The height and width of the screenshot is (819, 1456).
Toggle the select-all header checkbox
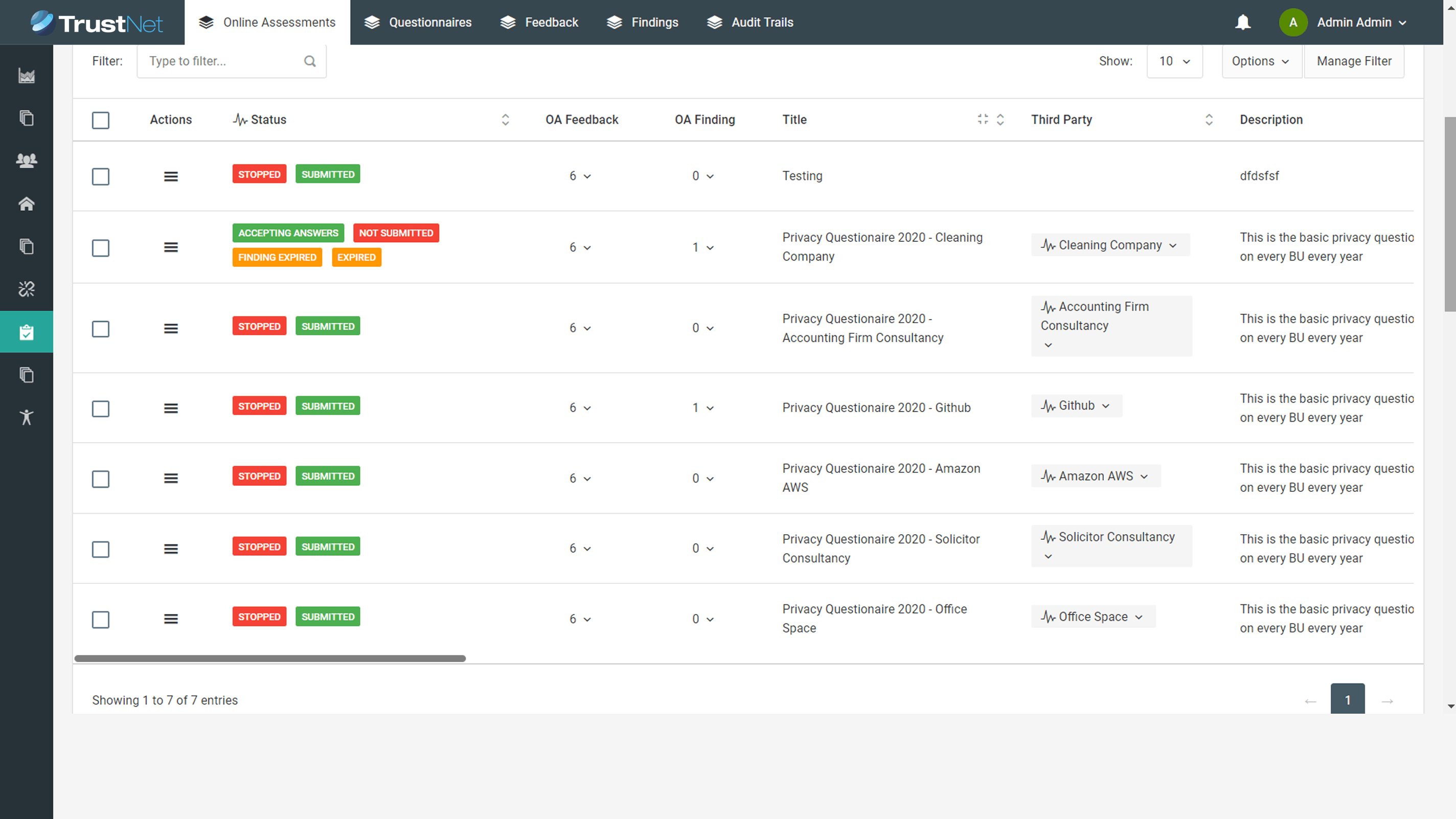(101, 120)
